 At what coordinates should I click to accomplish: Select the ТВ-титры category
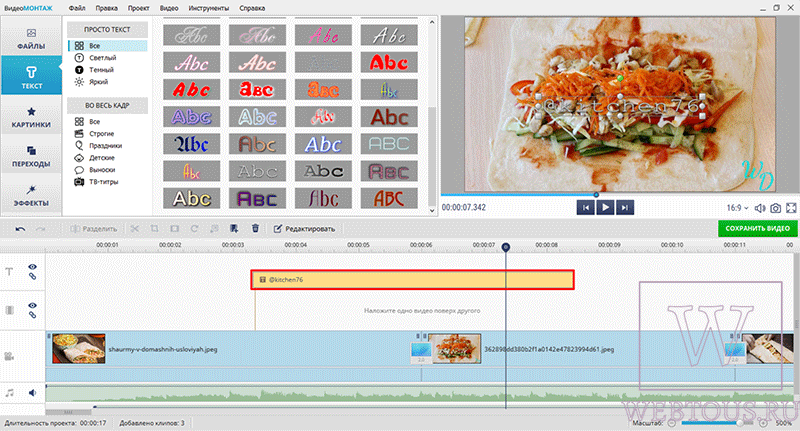(x=104, y=182)
